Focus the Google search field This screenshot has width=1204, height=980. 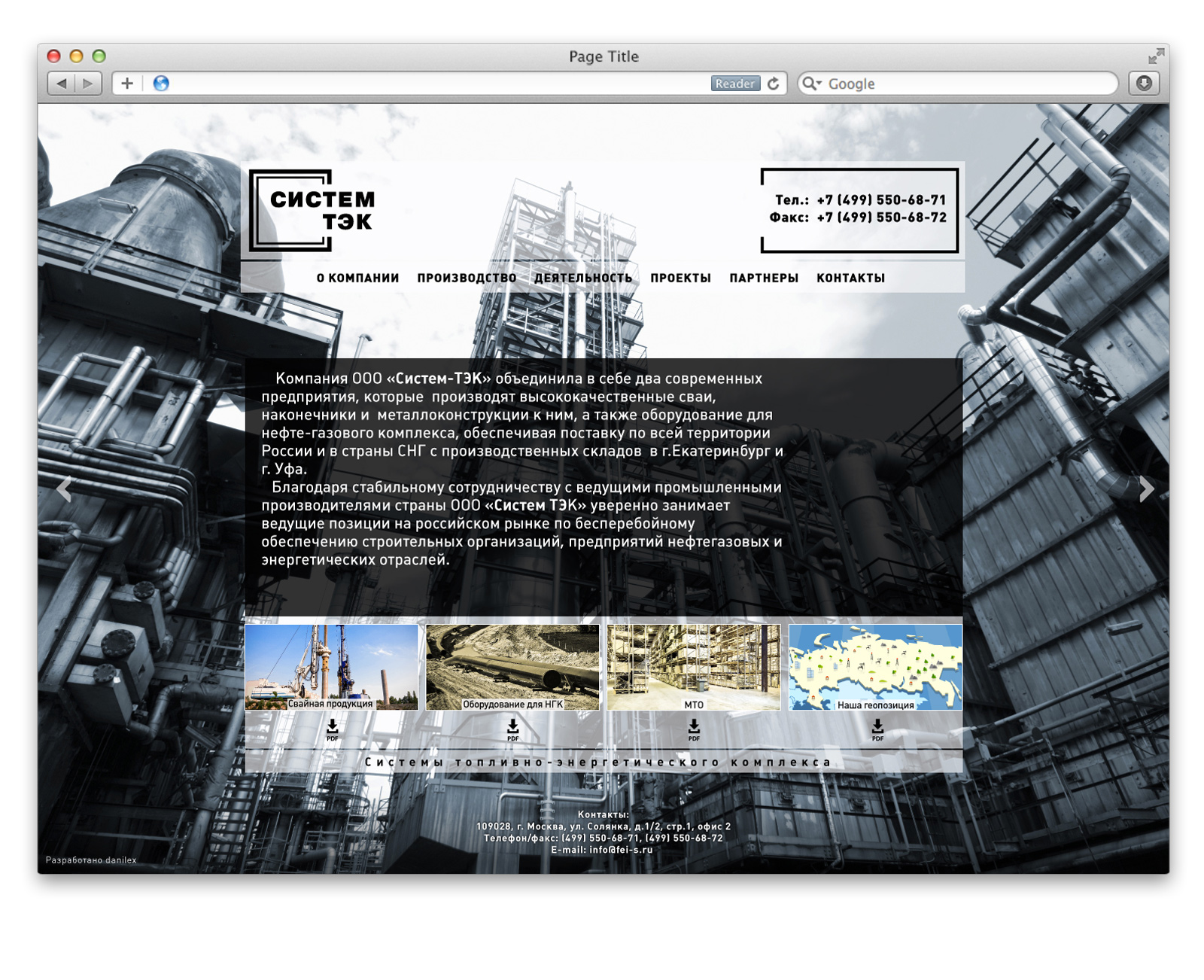(x=958, y=84)
